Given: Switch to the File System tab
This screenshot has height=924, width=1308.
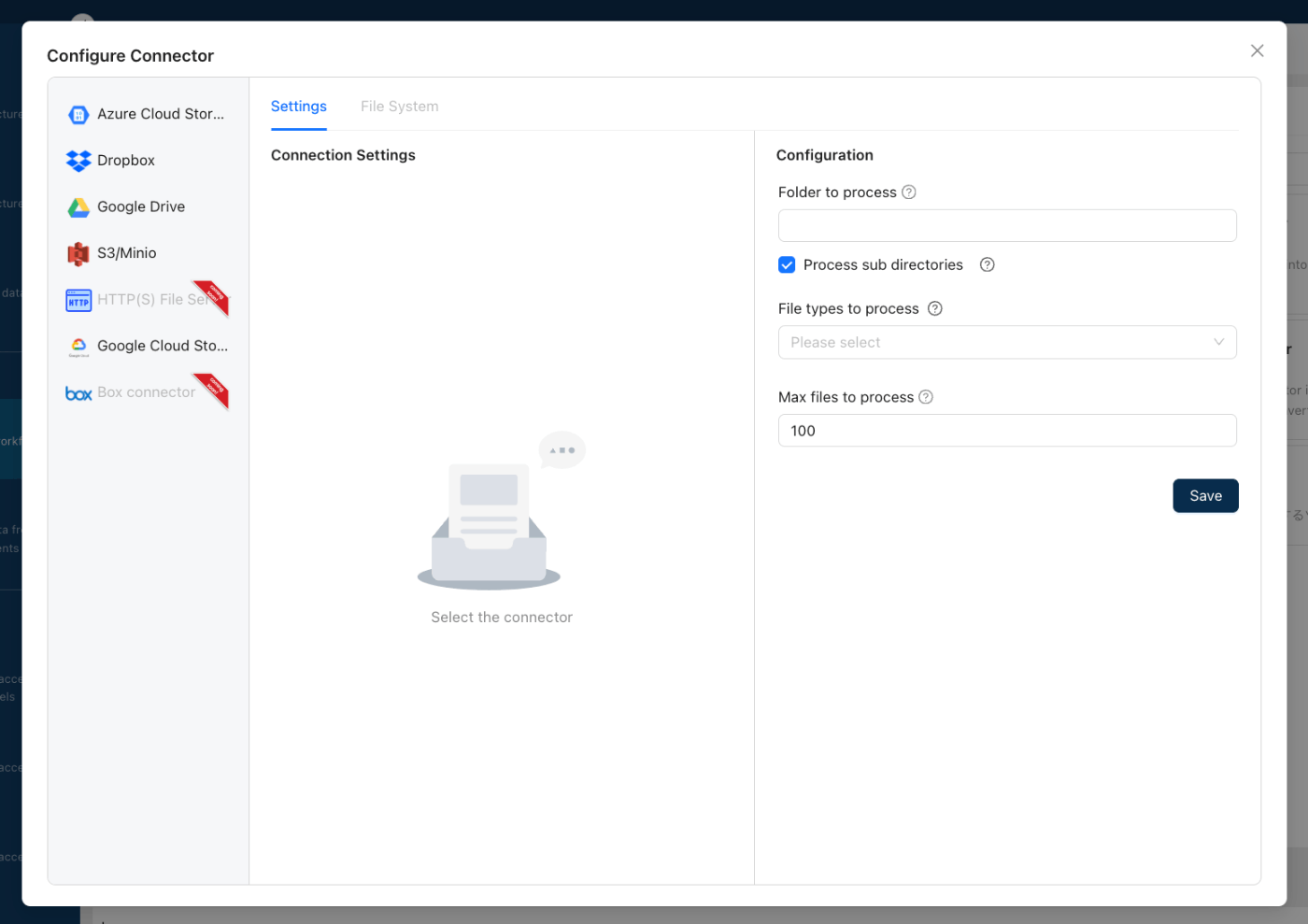Looking at the screenshot, I should (400, 107).
